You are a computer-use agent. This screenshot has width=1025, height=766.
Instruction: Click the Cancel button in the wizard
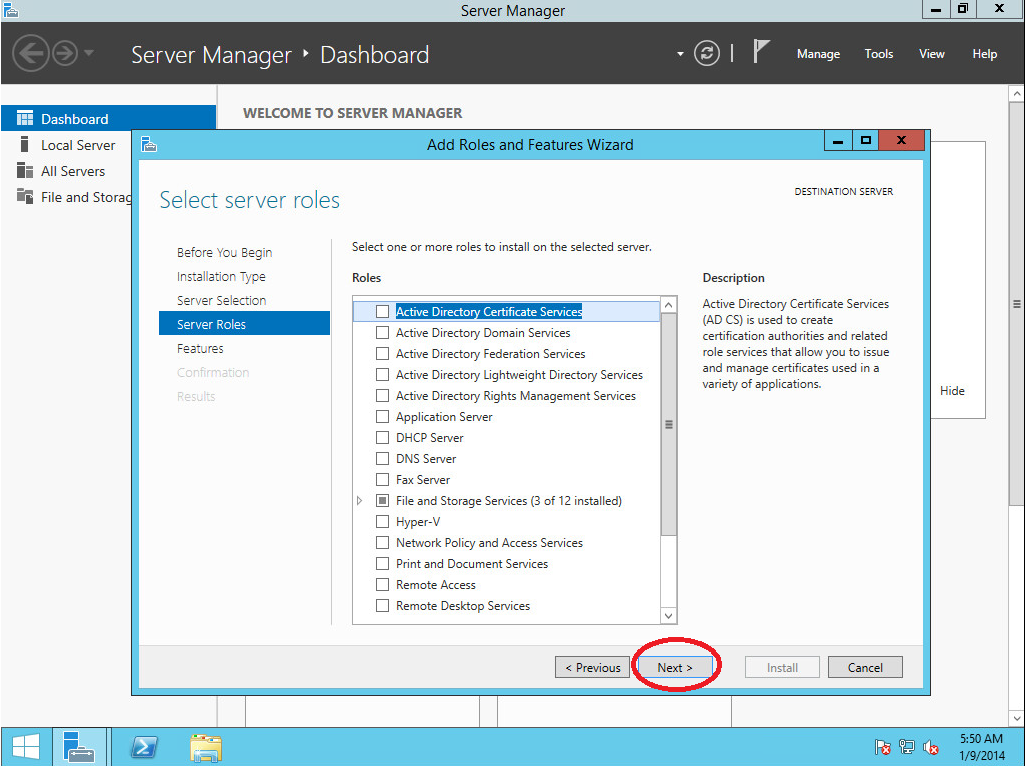[x=865, y=667]
